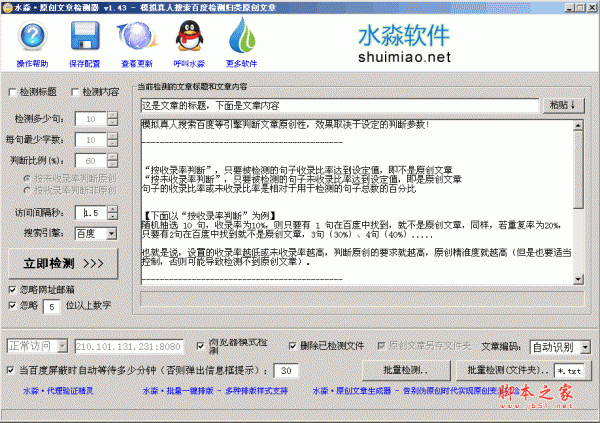Click the 检测多少句 number field

click(x=91, y=119)
